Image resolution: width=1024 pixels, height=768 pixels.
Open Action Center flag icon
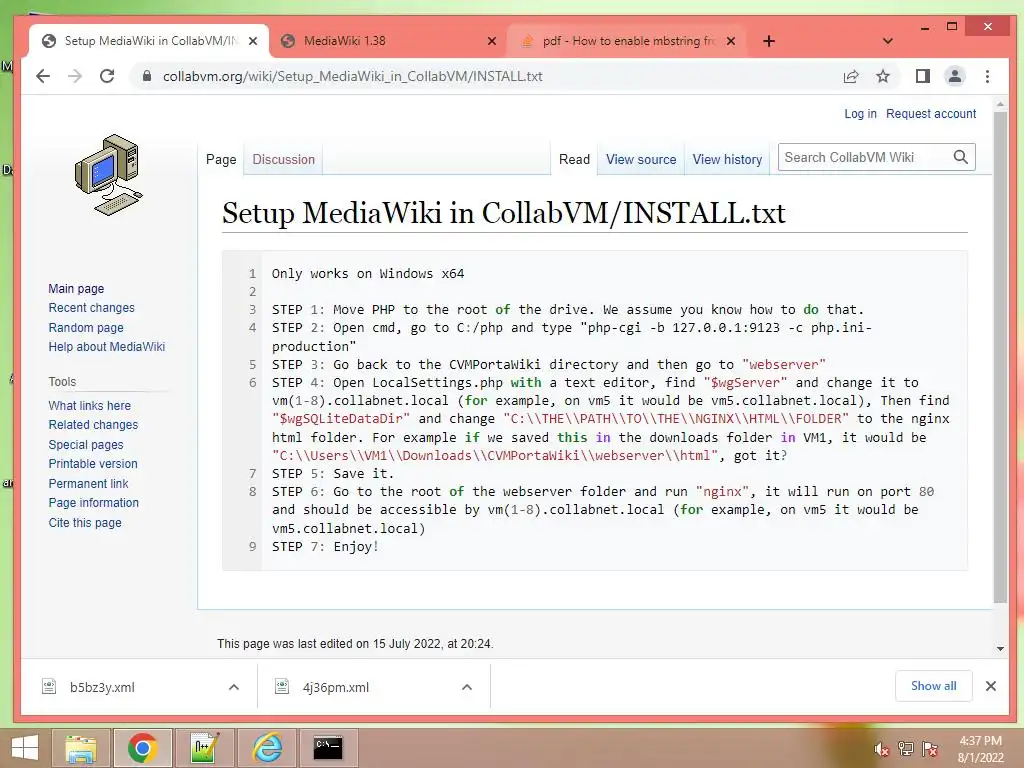(x=930, y=749)
